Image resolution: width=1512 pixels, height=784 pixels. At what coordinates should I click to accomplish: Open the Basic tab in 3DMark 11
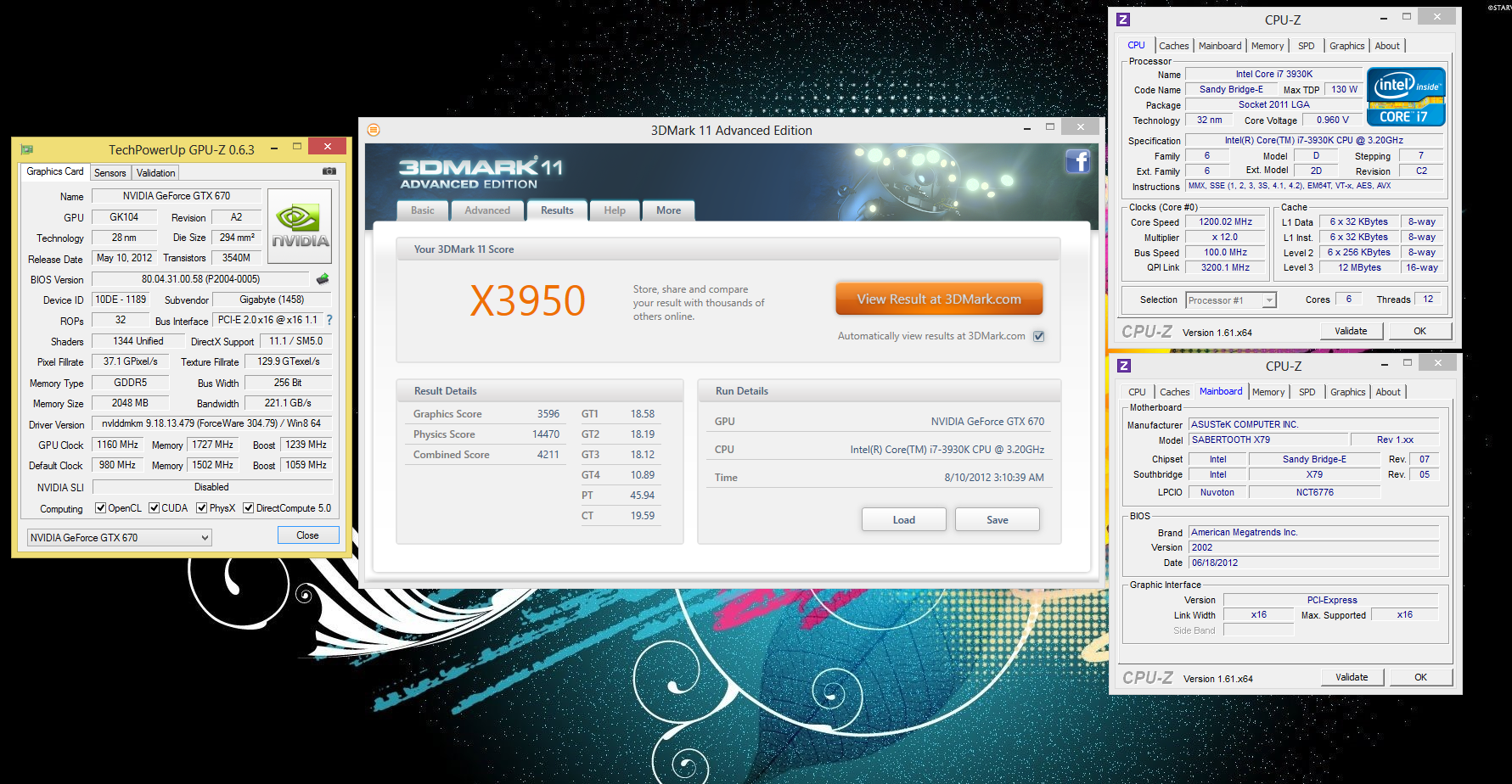pos(423,210)
